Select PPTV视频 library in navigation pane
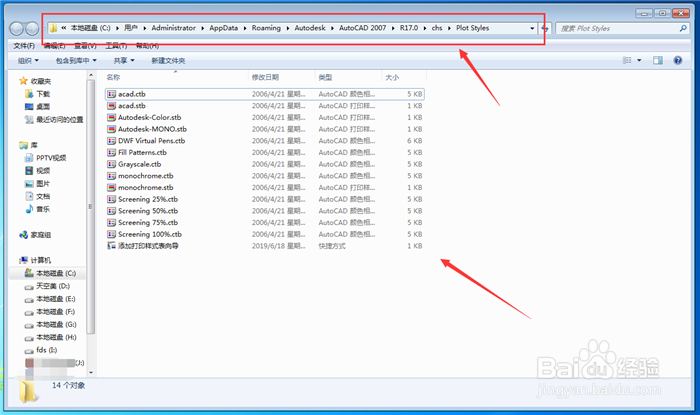 [x=51, y=158]
